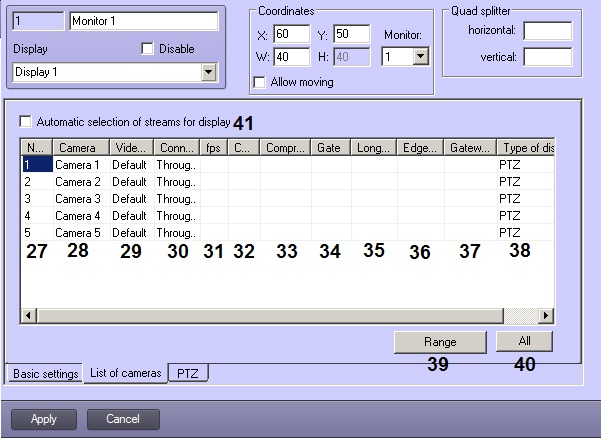Click the horizontal quad splitter field
The image size is (601, 438).
pyautogui.click(x=547, y=31)
